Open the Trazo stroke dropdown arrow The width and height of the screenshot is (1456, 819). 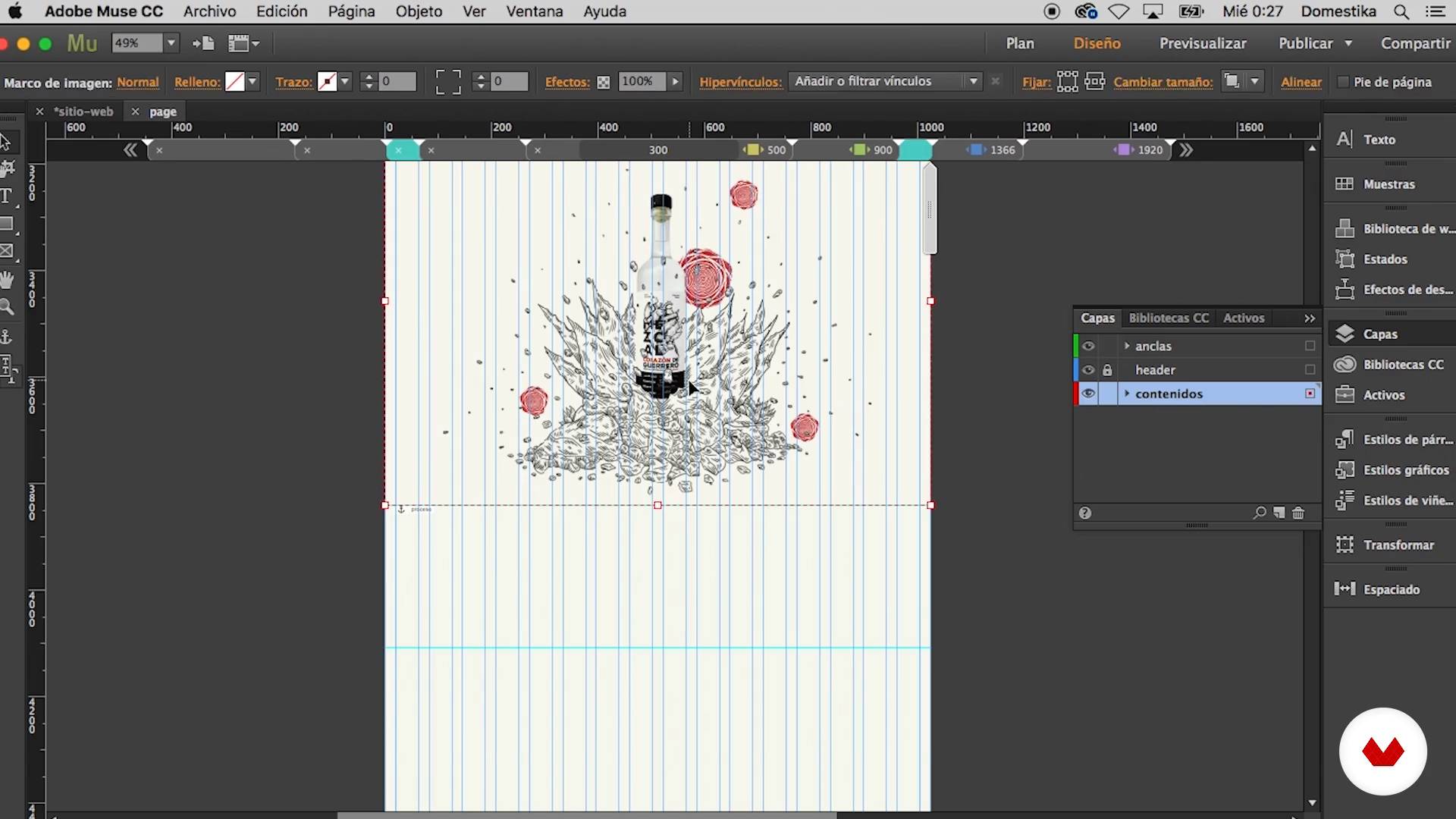(345, 82)
